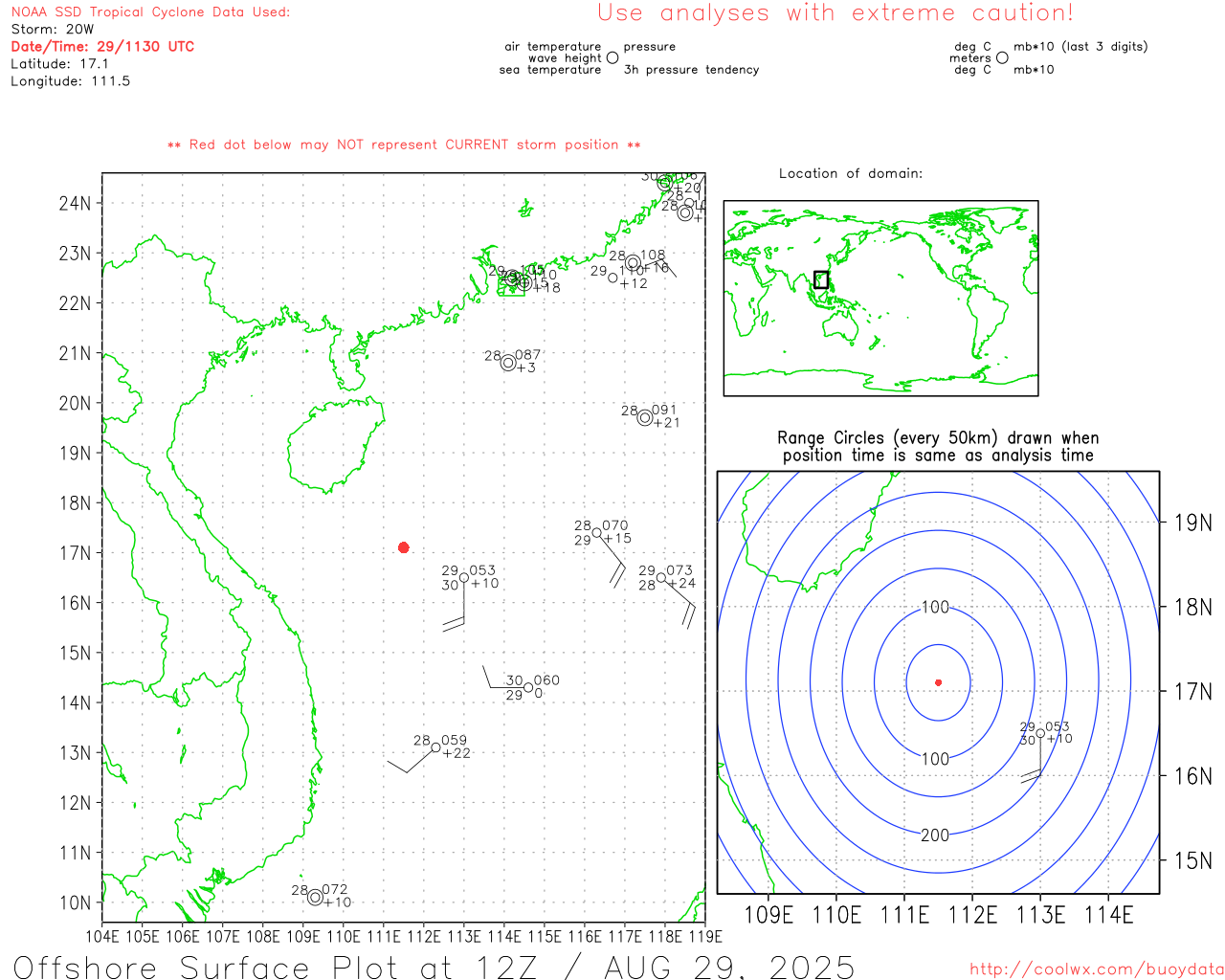Click red dot CURRENT storm position notice

pyautogui.click(x=404, y=145)
